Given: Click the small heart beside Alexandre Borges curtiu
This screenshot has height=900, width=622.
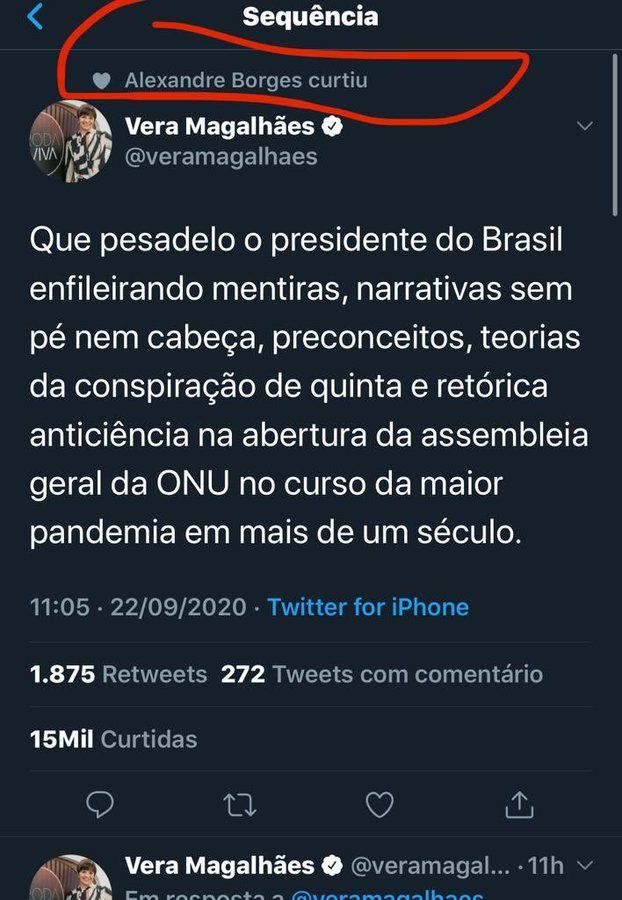Looking at the screenshot, I should [x=100, y=80].
